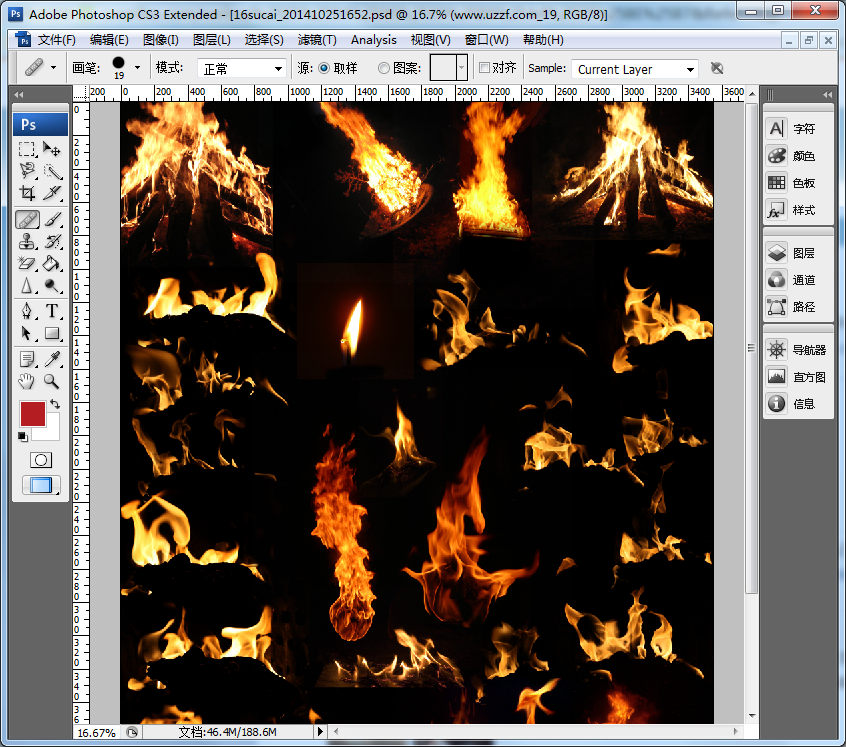Screen dimensions: 846x747
Task: Open the 图层 panel button
Action: pyautogui.click(x=791, y=253)
